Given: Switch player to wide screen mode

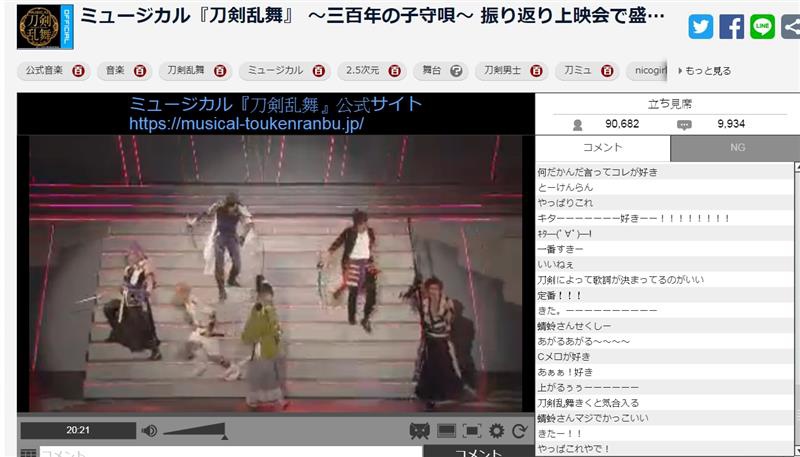Looking at the screenshot, I should click(x=446, y=431).
